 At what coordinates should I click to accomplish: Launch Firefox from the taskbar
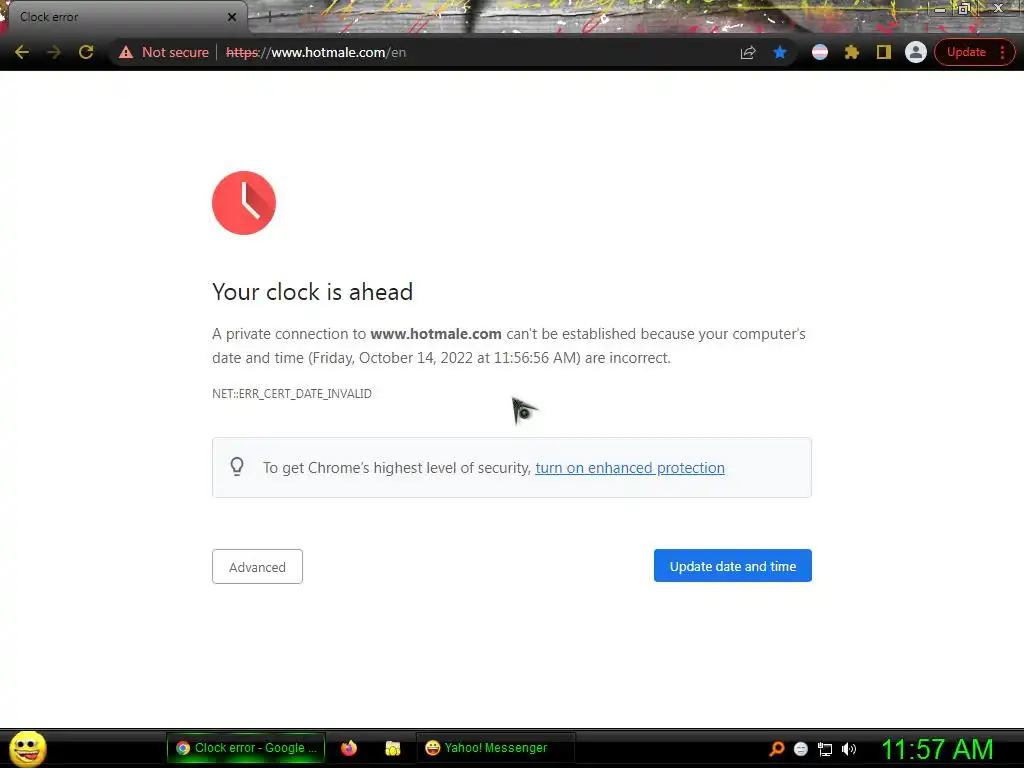[x=349, y=748]
